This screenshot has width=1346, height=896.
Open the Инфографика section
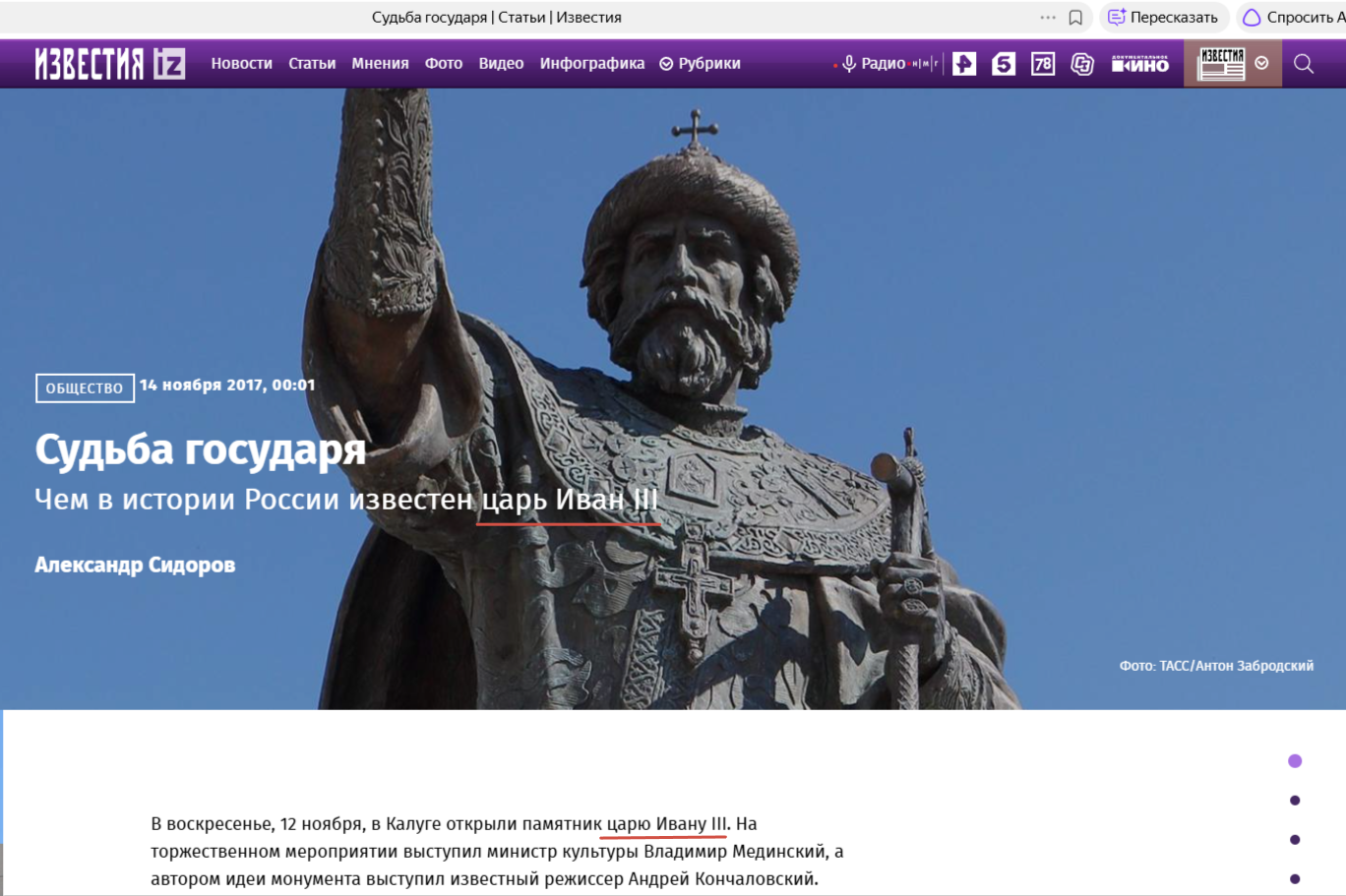click(592, 64)
